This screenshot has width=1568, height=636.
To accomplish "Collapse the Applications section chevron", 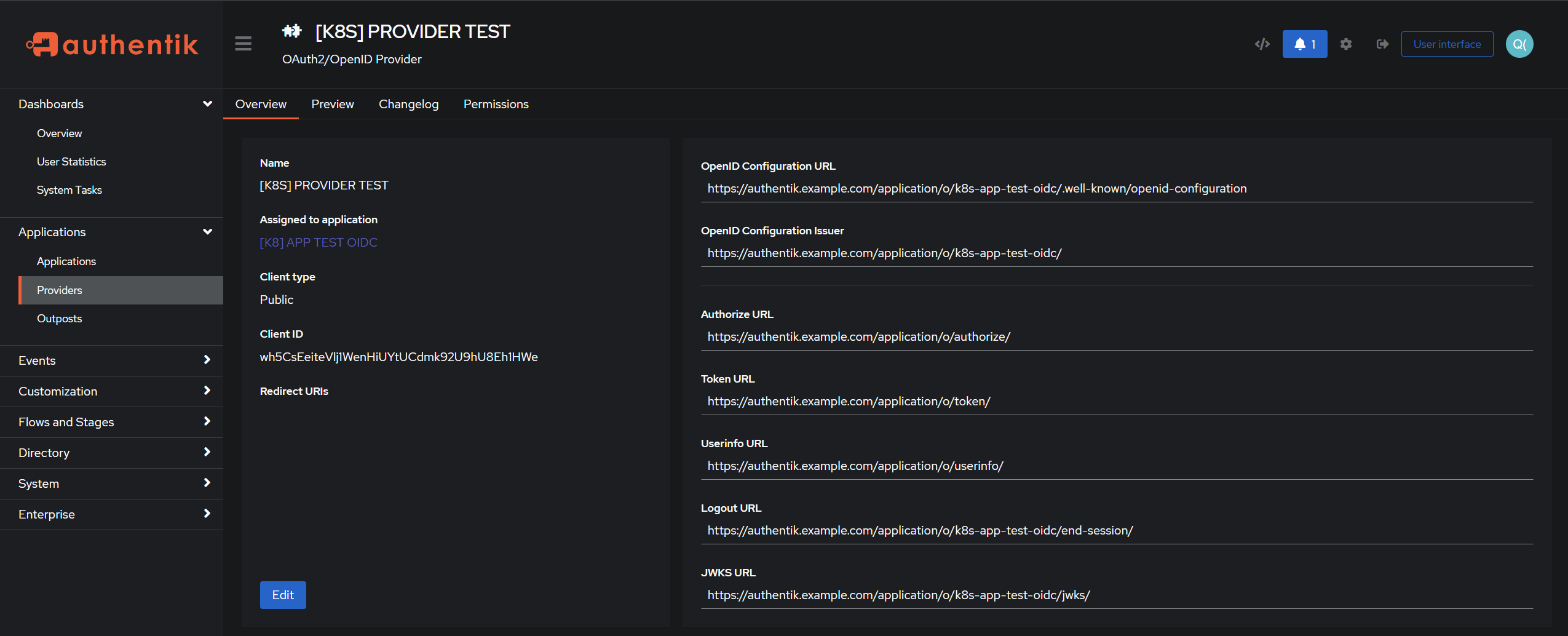I will pos(207,232).
